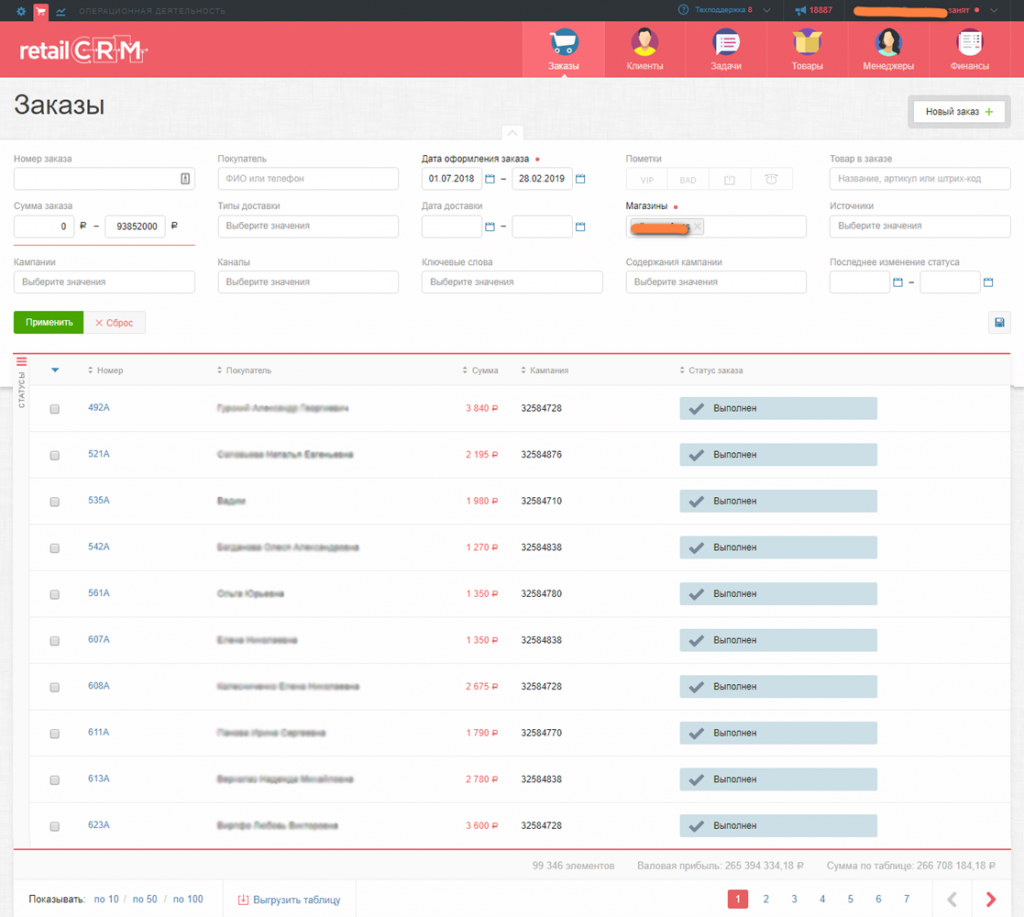Click the save filter floppy disk icon
Screen dimensions: 1024x917
[x=999, y=322]
